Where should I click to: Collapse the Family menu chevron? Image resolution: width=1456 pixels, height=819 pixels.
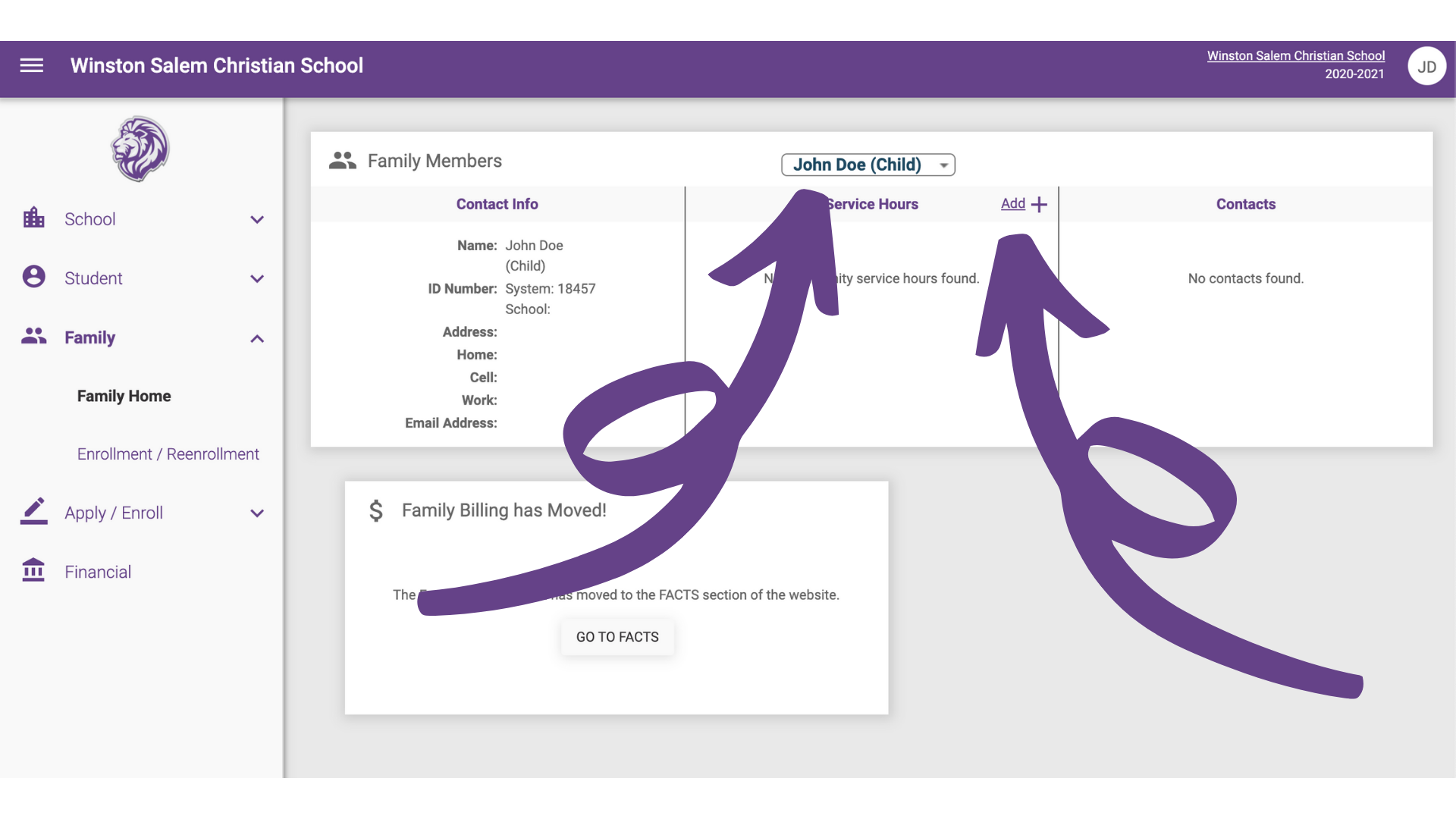(257, 338)
